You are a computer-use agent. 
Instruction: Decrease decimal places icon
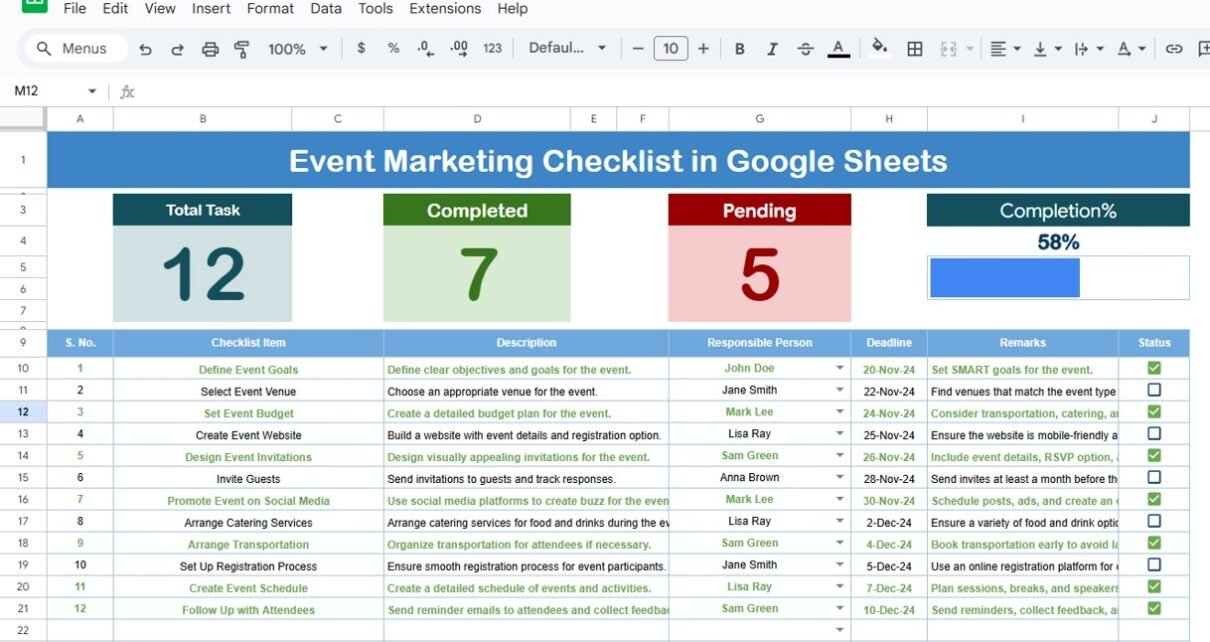click(x=425, y=48)
